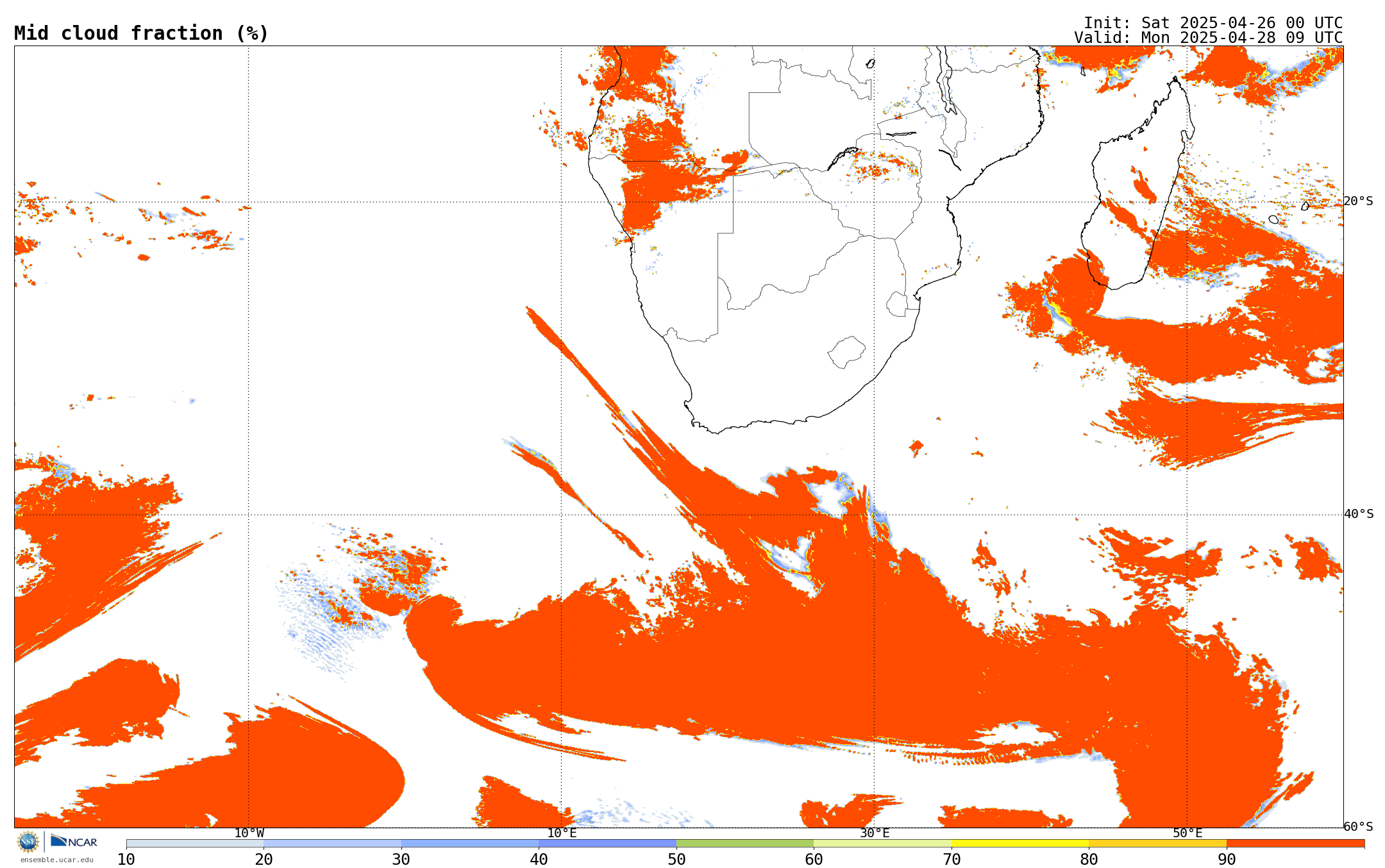Click the 10°W longitude label
The height and width of the screenshot is (868, 1385).
click(x=249, y=833)
